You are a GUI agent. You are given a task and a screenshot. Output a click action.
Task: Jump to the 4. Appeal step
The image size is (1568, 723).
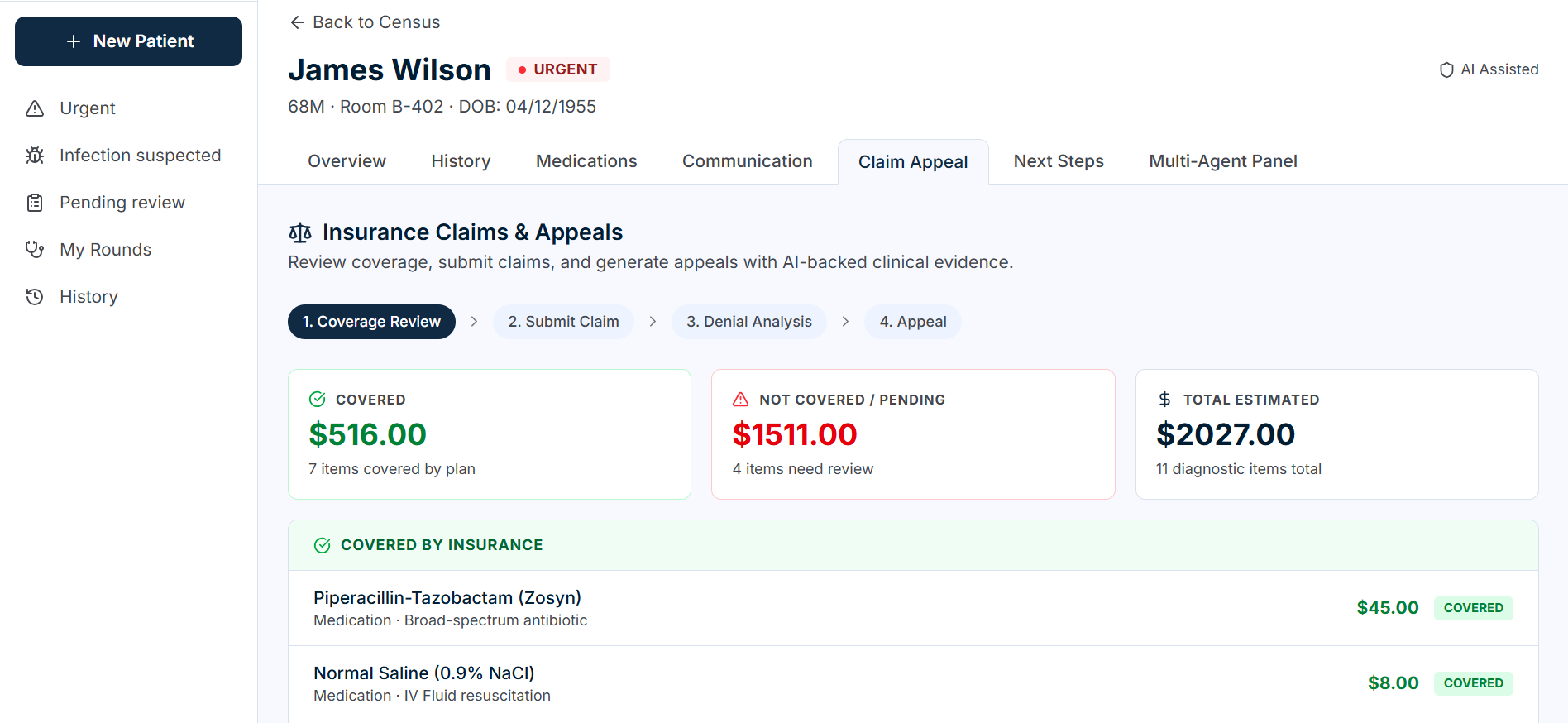[x=912, y=322]
